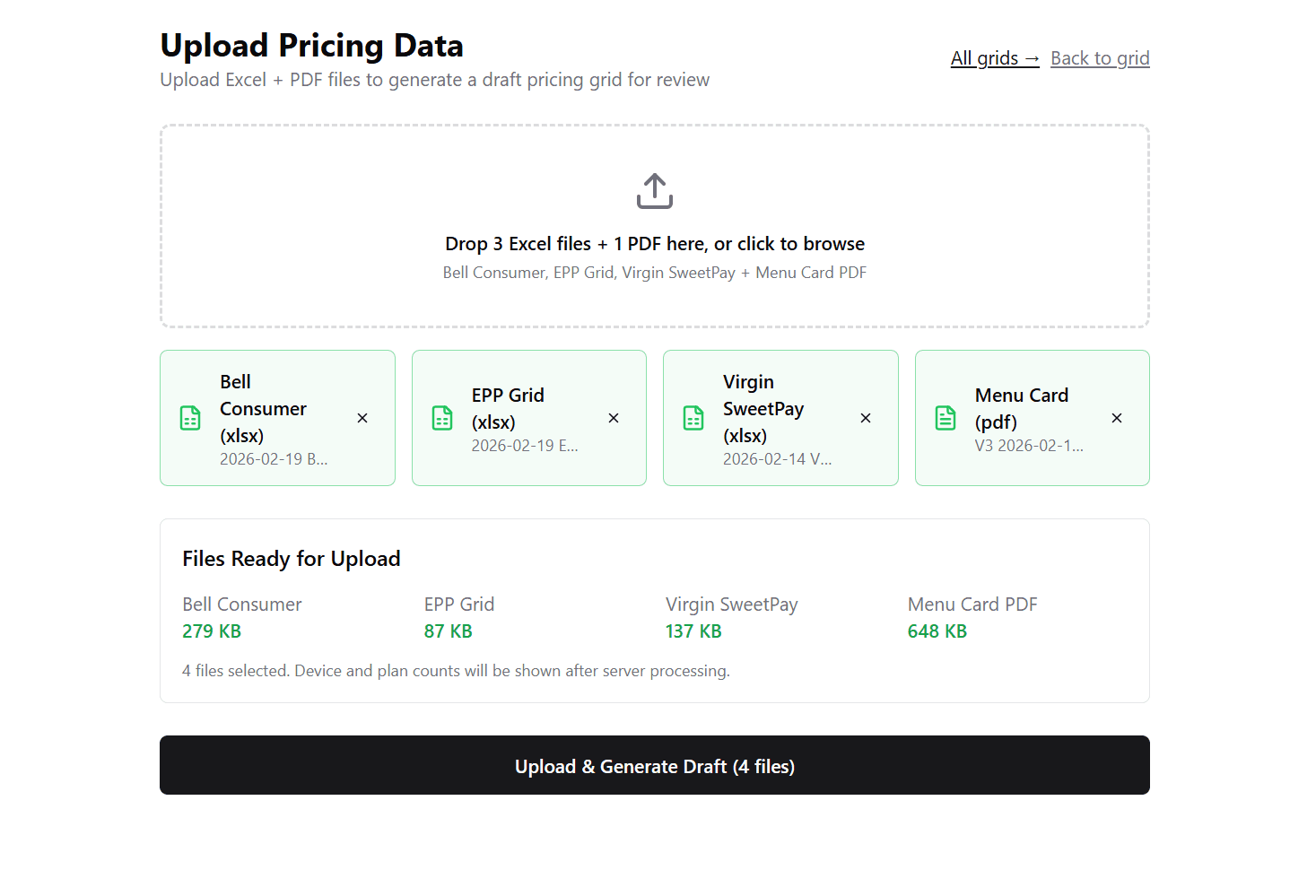Image resolution: width=1316 pixels, height=896 pixels.
Task: Open the All grids link
Action: 994,57
